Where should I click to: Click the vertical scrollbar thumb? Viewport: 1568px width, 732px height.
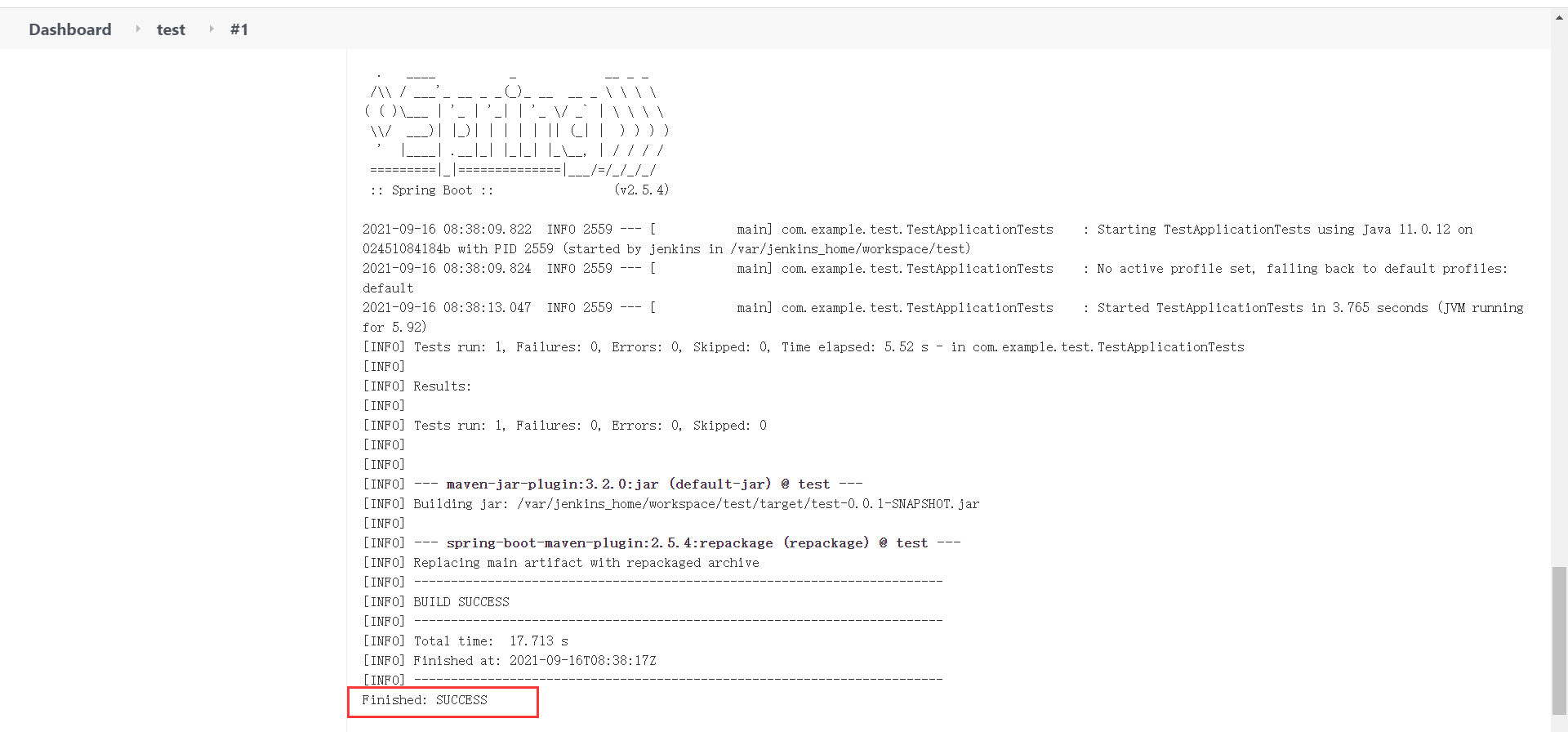pyautogui.click(x=1559, y=640)
